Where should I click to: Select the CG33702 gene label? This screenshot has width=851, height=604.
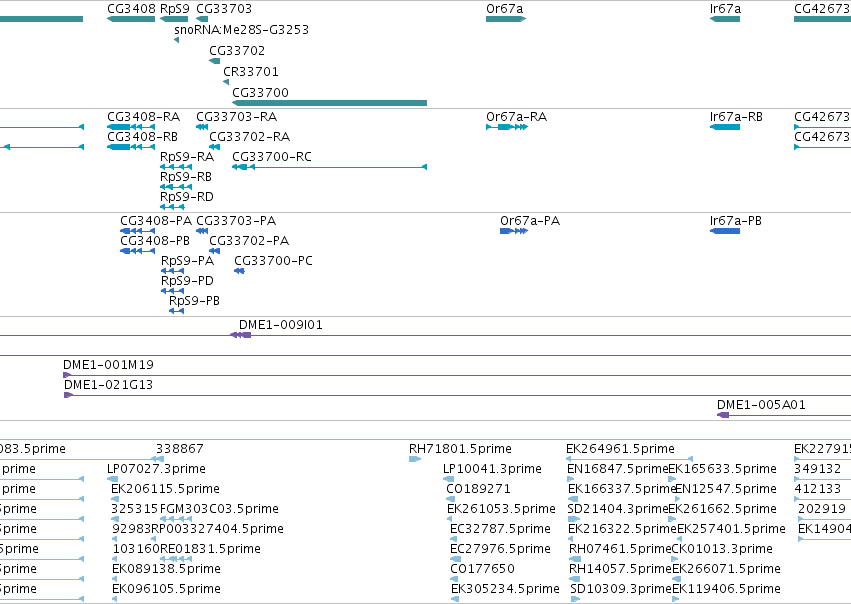point(237,50)
